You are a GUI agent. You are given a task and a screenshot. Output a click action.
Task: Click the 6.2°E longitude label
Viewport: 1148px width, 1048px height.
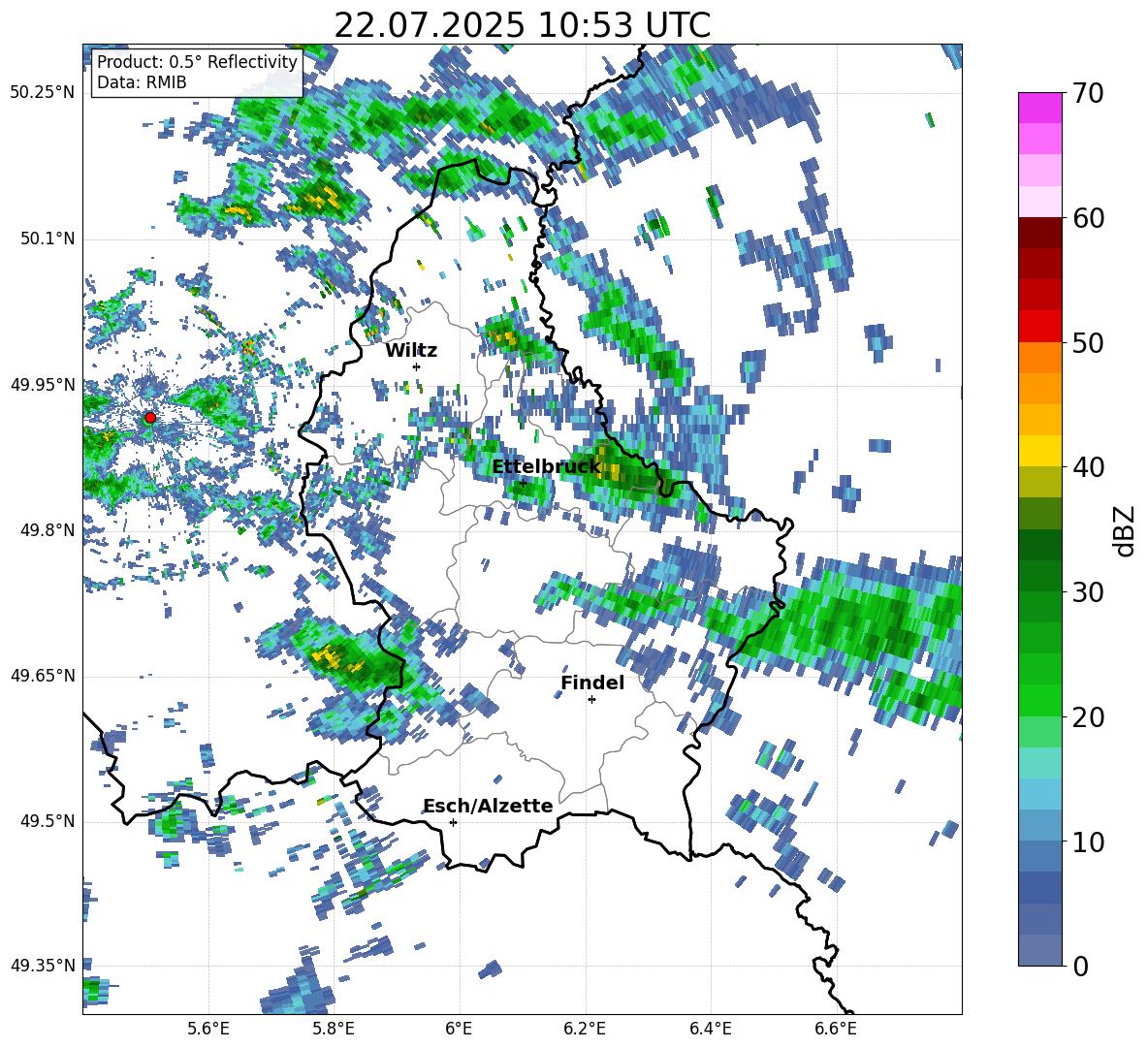585,1029
